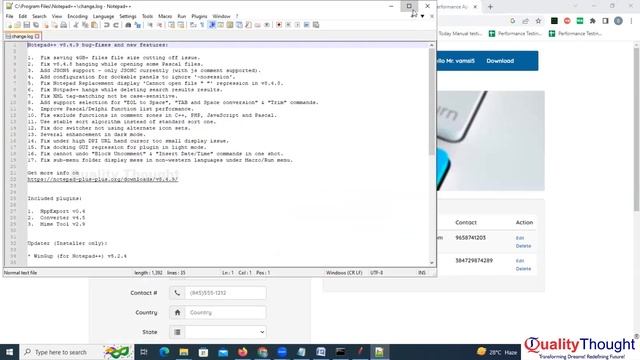Click the New file icon in Notepad++ toolbar
This screenshot has height=360, width=640.
point(10,25)
